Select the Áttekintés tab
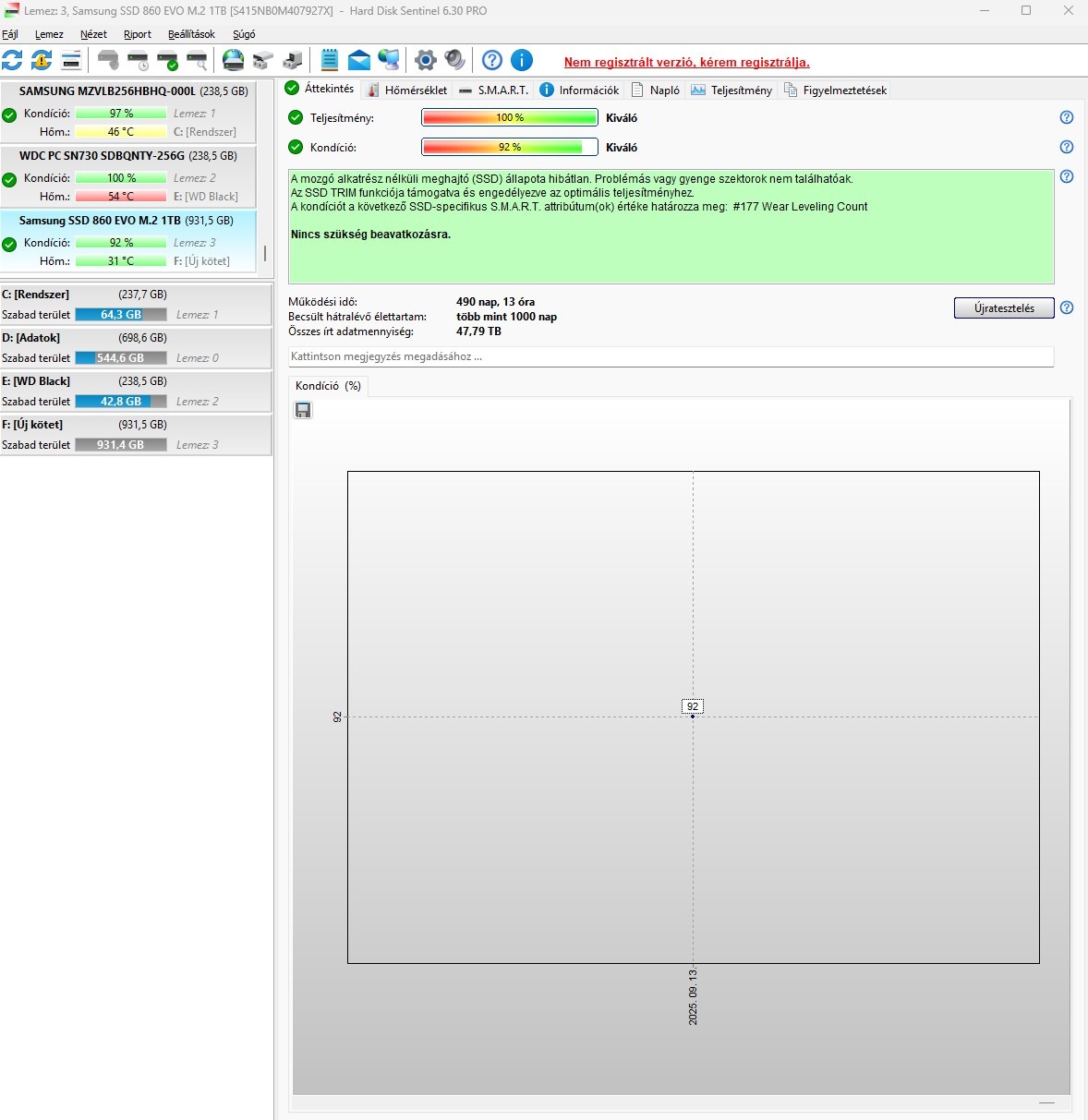This screenshot has height=1120, width=1088. [x=320, y=89]
